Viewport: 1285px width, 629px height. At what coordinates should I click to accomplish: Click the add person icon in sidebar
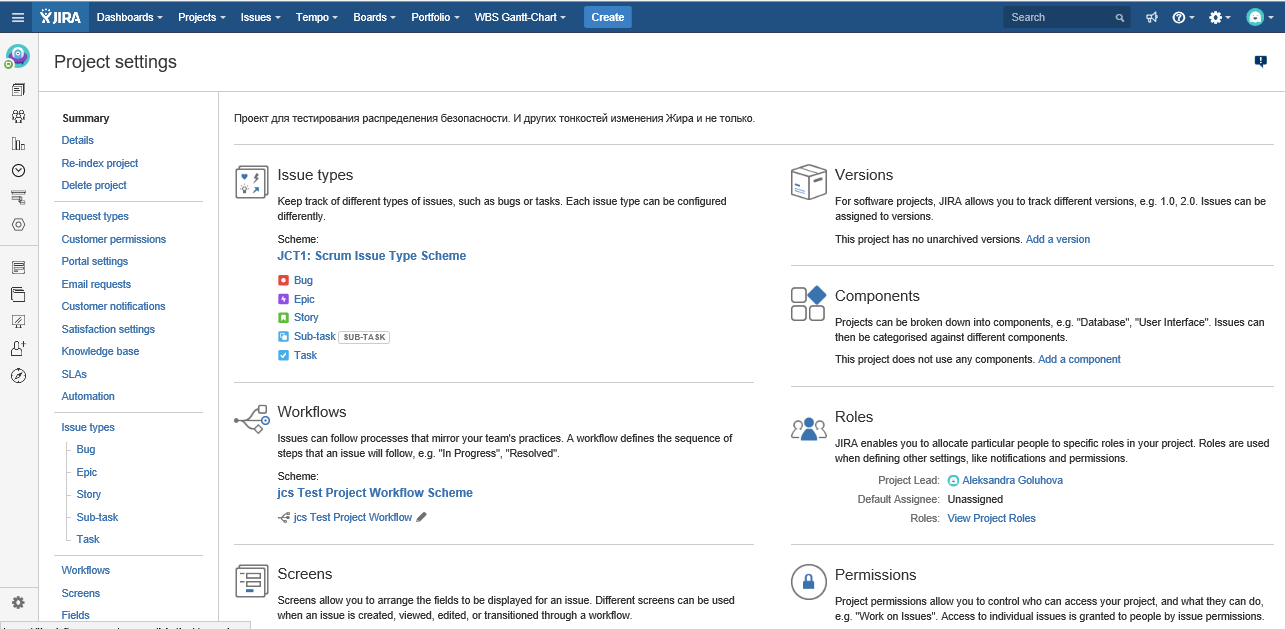pos(18,348)
